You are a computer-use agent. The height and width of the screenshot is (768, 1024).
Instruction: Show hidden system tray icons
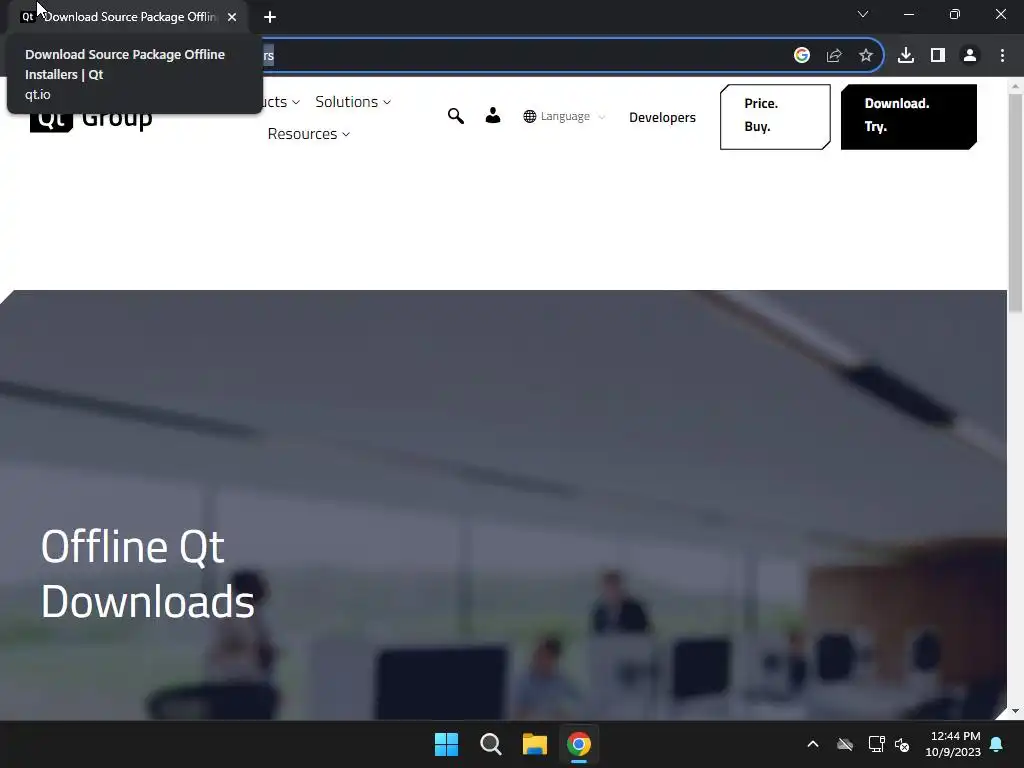813,744
